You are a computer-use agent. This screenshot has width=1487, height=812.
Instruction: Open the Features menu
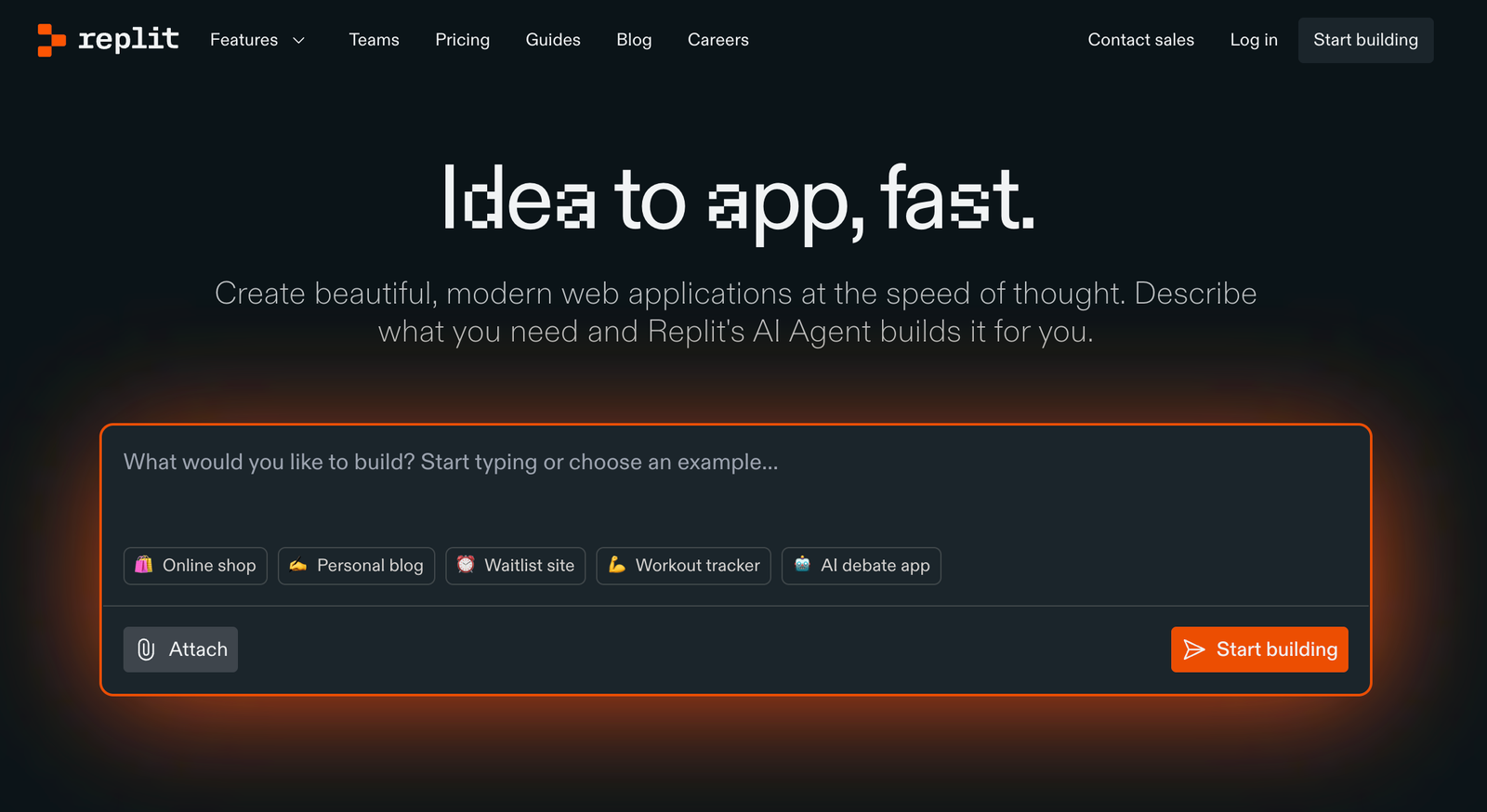pos(257,40)
